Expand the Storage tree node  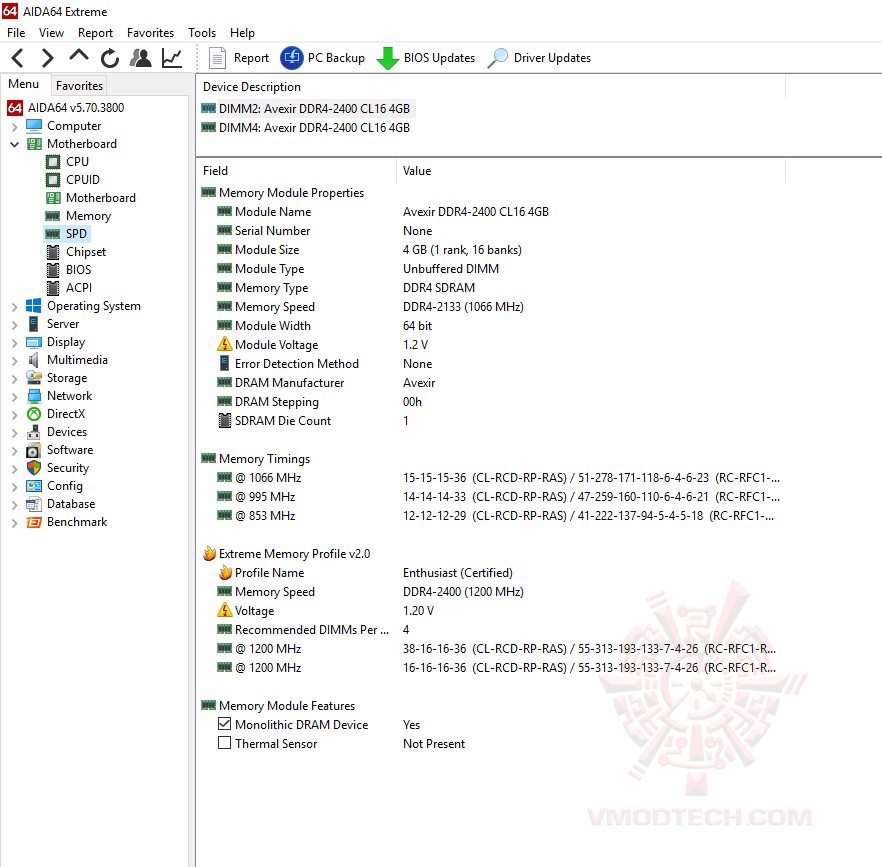[x=15, y=379]
